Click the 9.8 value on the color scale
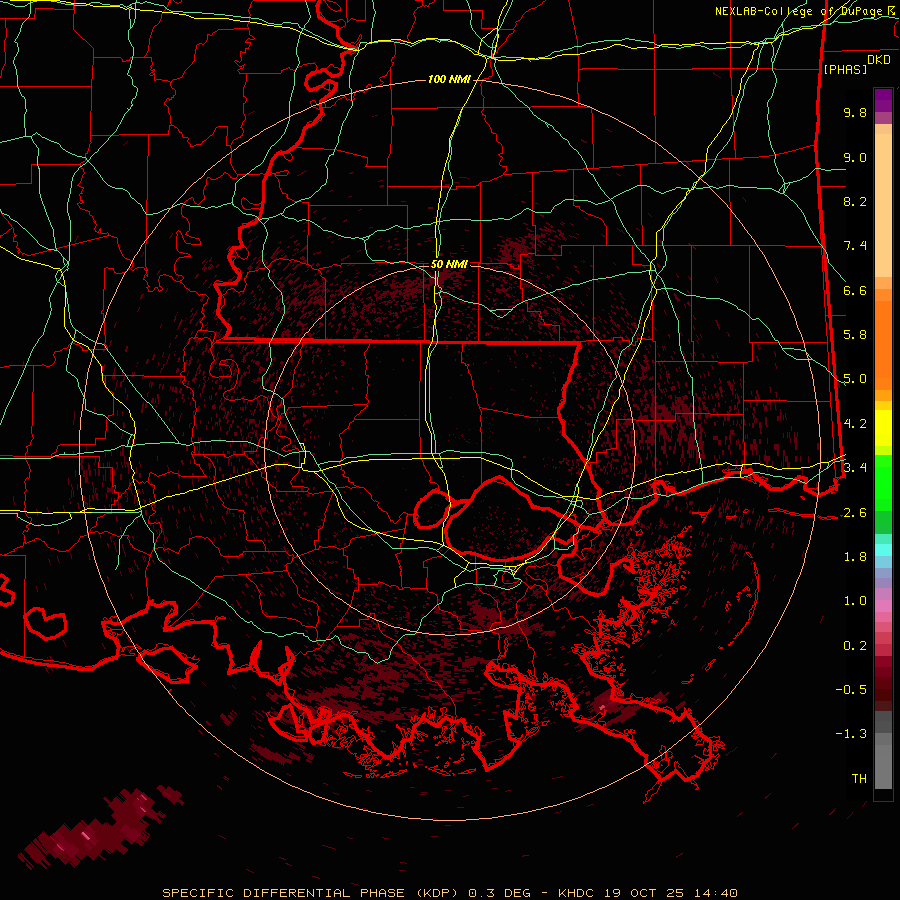Screen dimensions: 900x900 coord(855,112)
